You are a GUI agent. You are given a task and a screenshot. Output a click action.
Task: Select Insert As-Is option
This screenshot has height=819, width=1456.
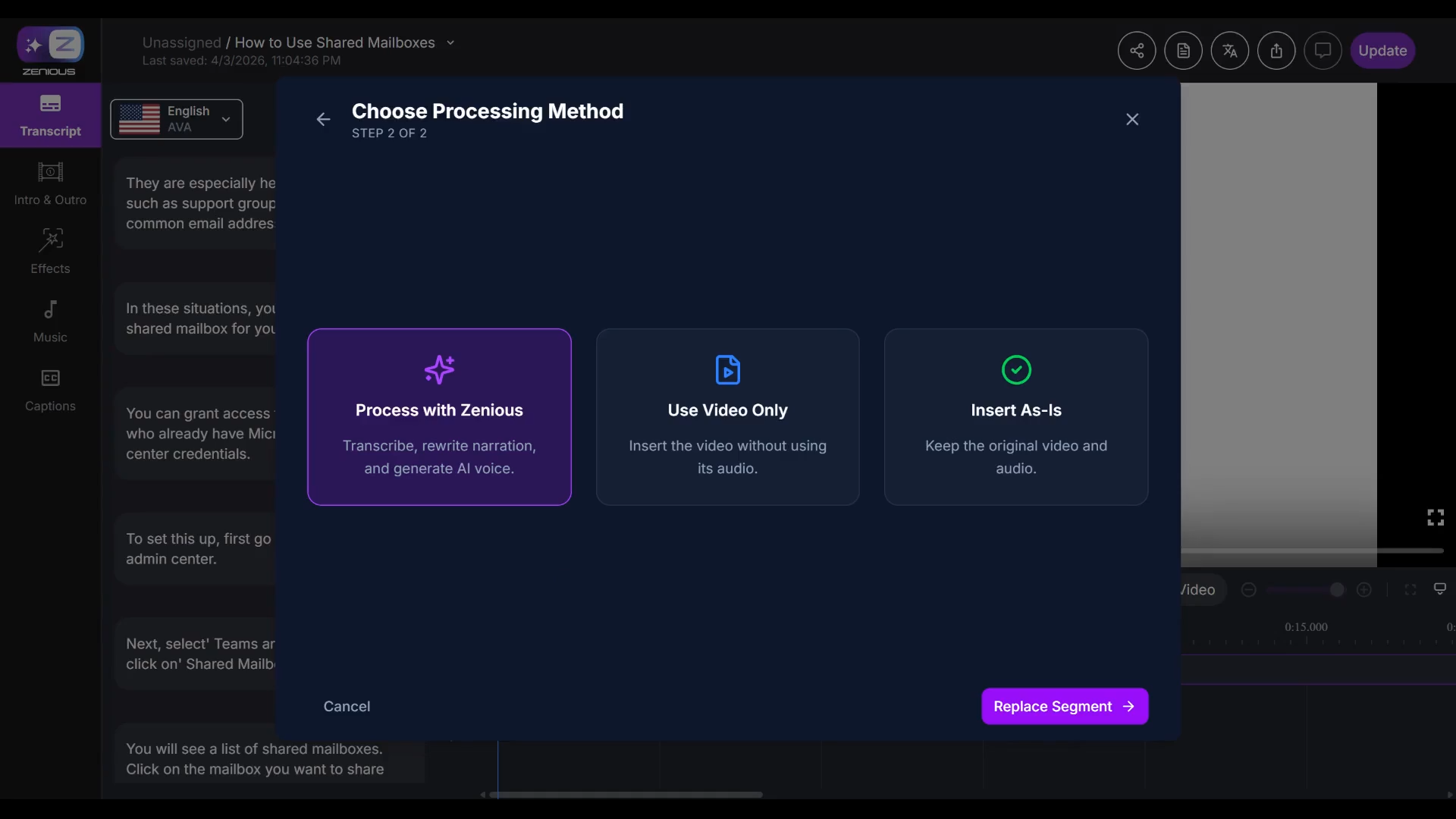(1015, 416)
